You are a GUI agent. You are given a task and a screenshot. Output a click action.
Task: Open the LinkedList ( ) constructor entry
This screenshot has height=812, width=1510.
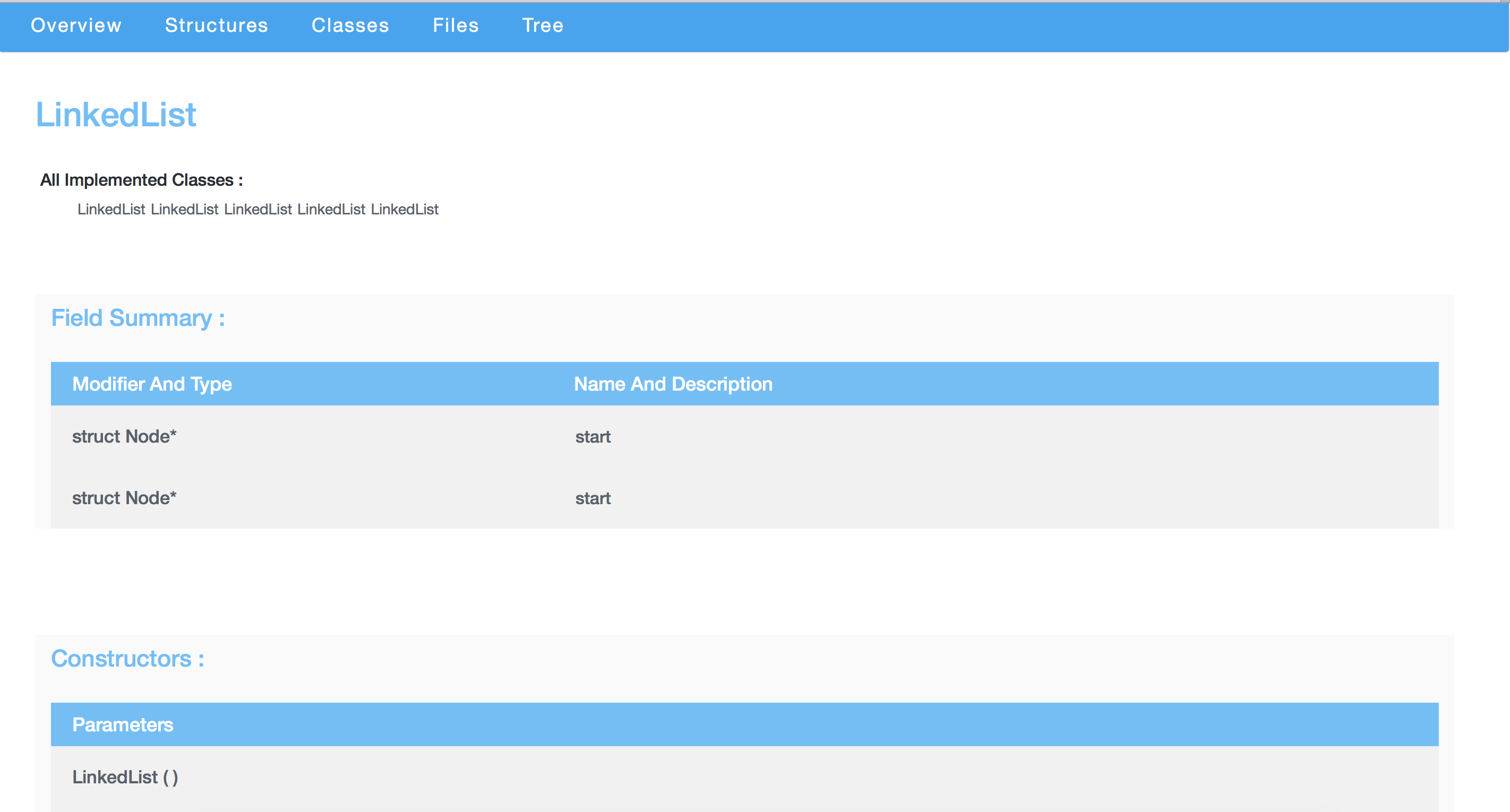(x=125, y=778)
